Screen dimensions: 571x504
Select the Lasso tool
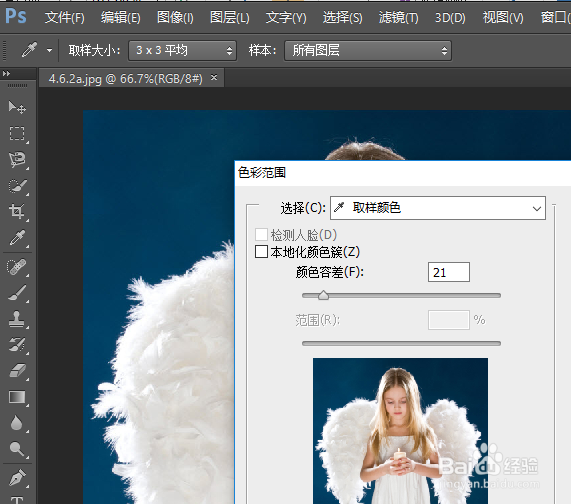[17, 160]
